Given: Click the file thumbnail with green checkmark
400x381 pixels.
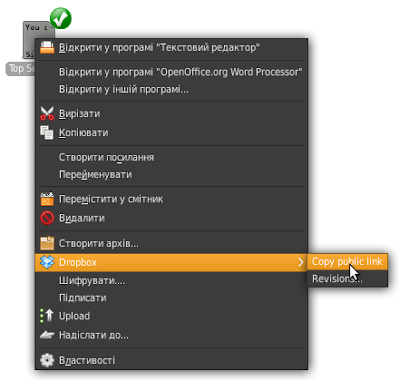Looking at the screenshot, I should [38, 39].
